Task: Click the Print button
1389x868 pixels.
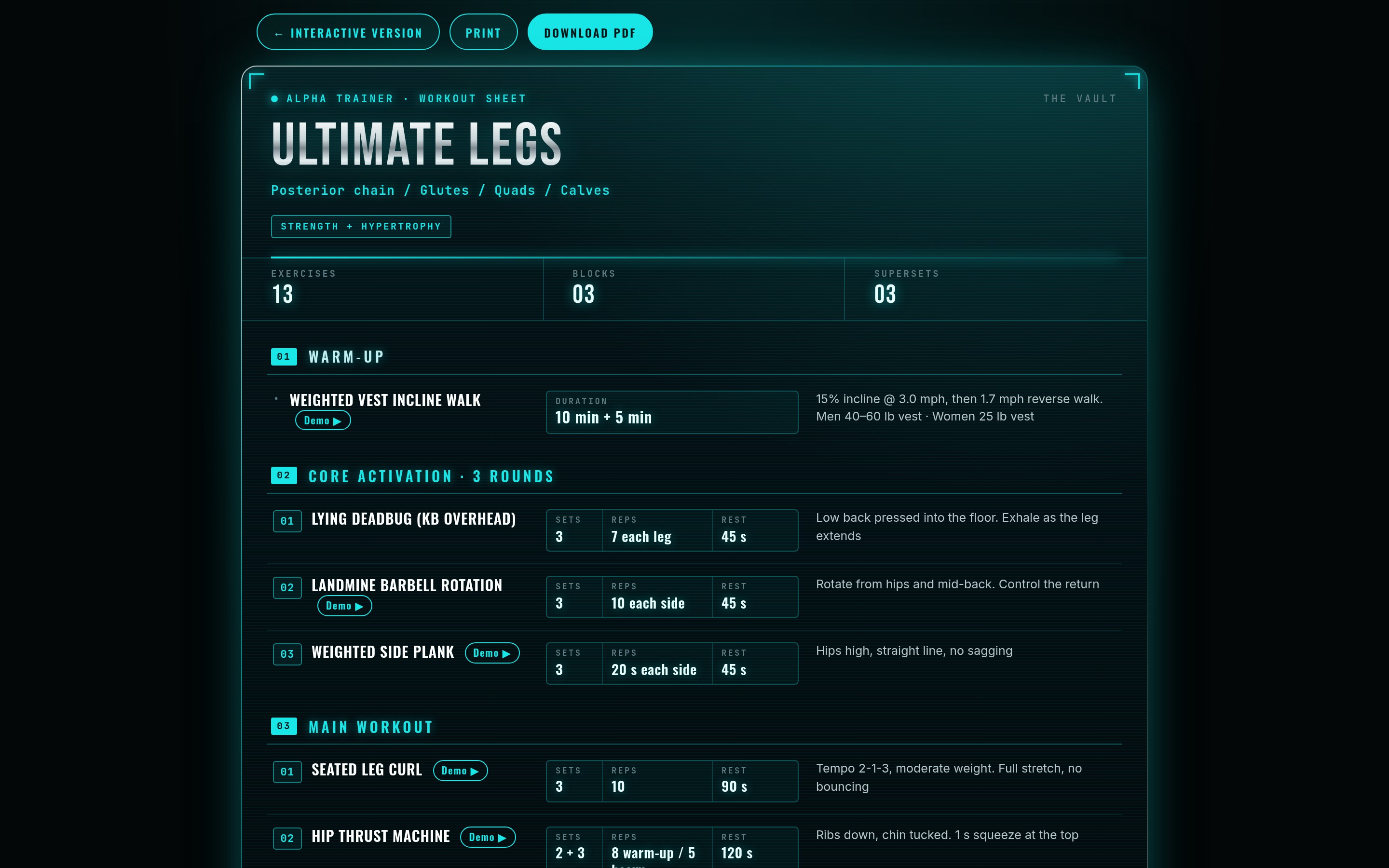Action: [483, 32]
